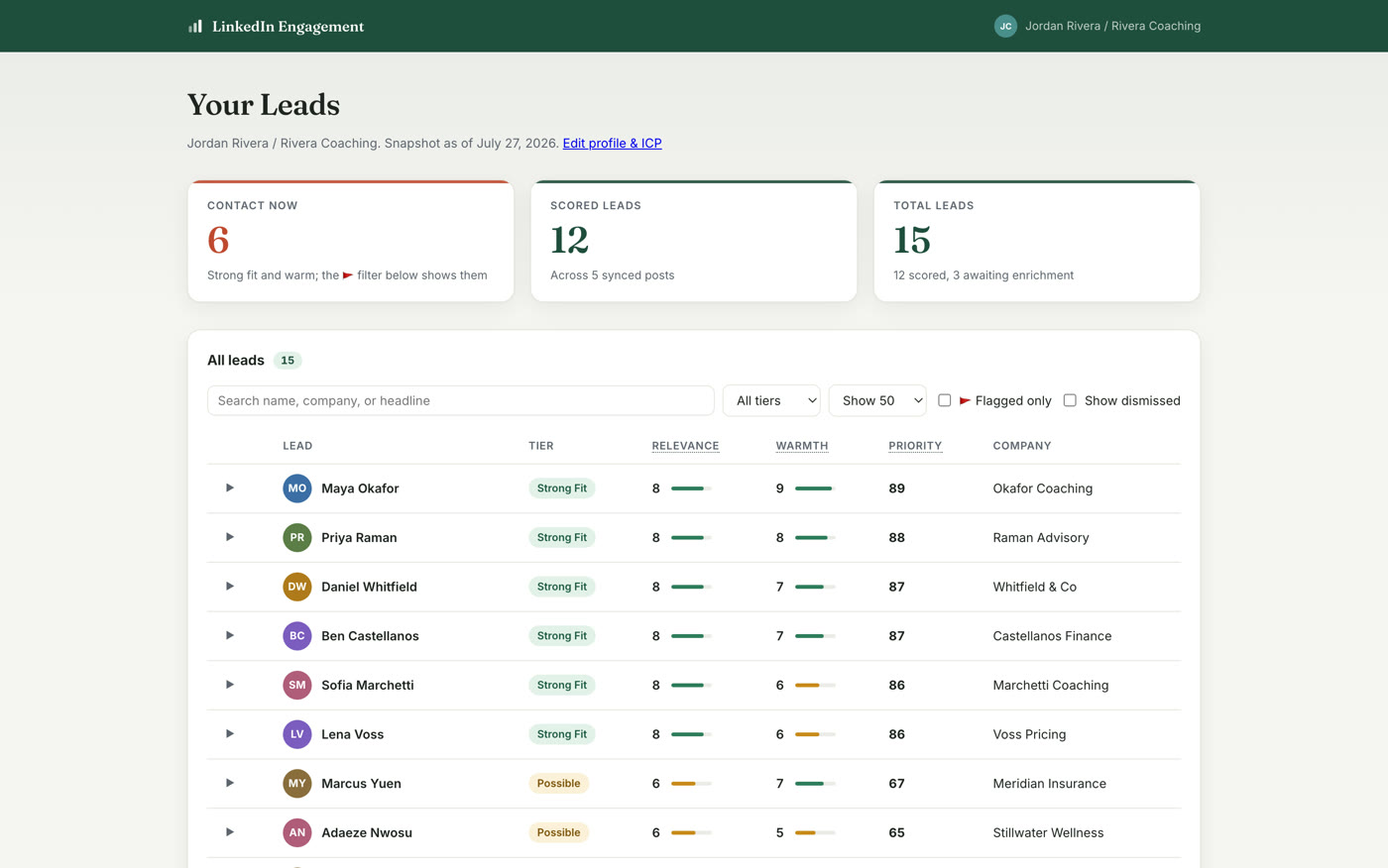Viewport: 1388px width, 868px height.
Task: Expand the Maya Okafor row
Action: pyautogui.click(x=230, y=488)
